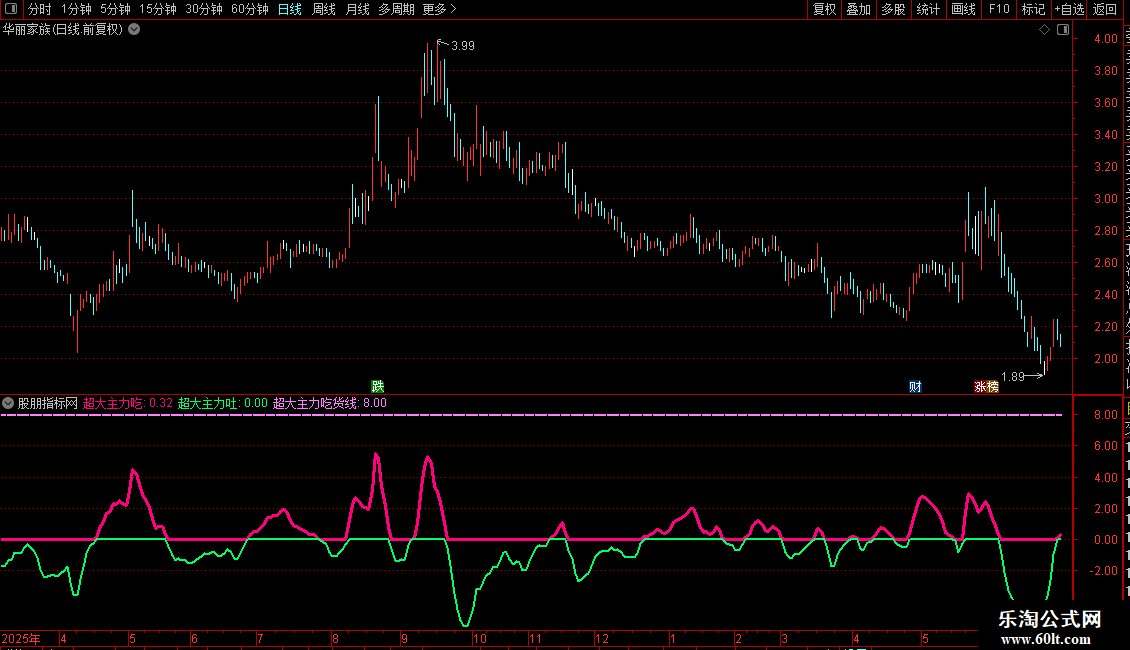Click the diamond icon in chart corner
This screenshot has width=1130, height=650.
[1044, 30]
